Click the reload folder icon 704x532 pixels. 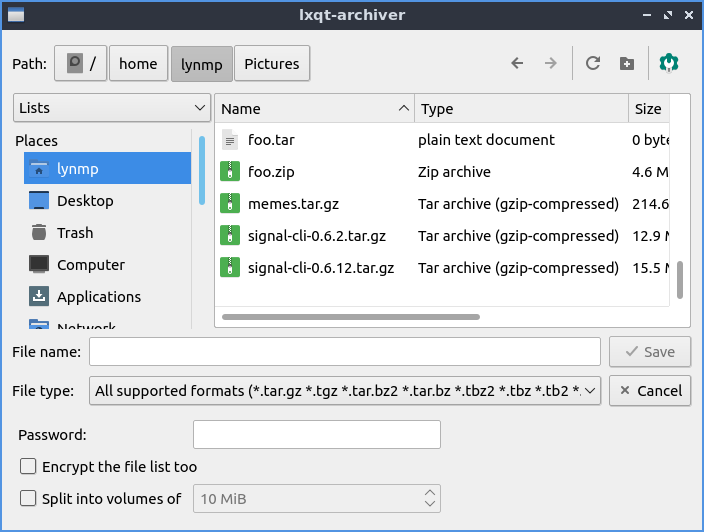[593, 63]
